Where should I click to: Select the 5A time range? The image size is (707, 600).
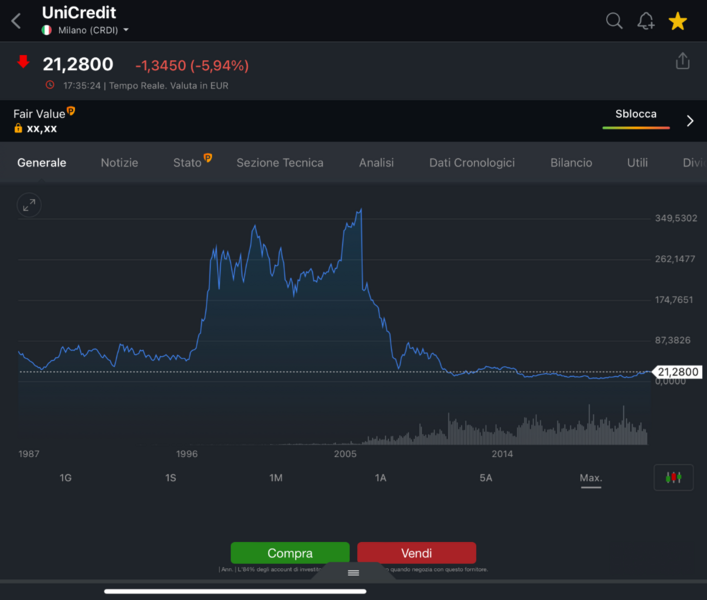click(486, 478)
